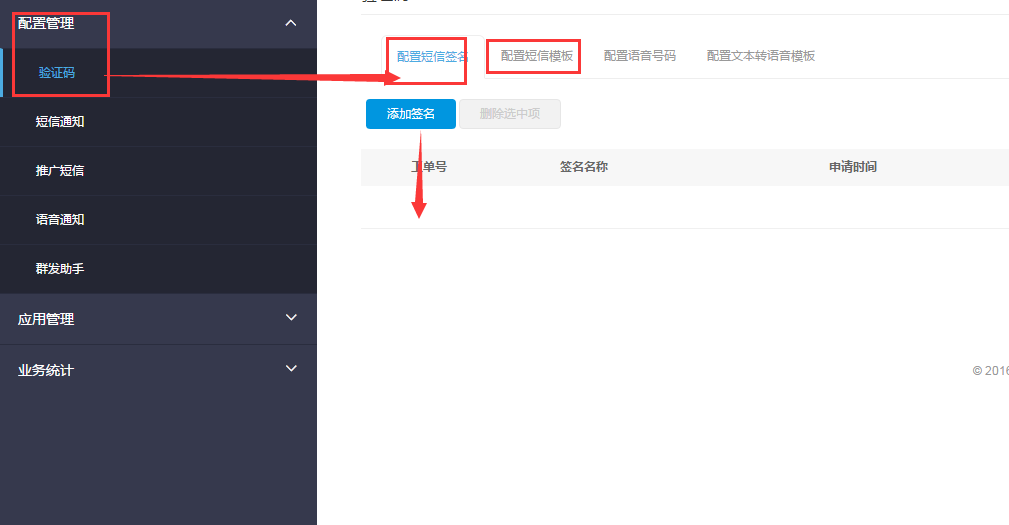Click the blue 添加签名 button
The height and width of the screenshot is (525, 1009).
pos(411,114)
